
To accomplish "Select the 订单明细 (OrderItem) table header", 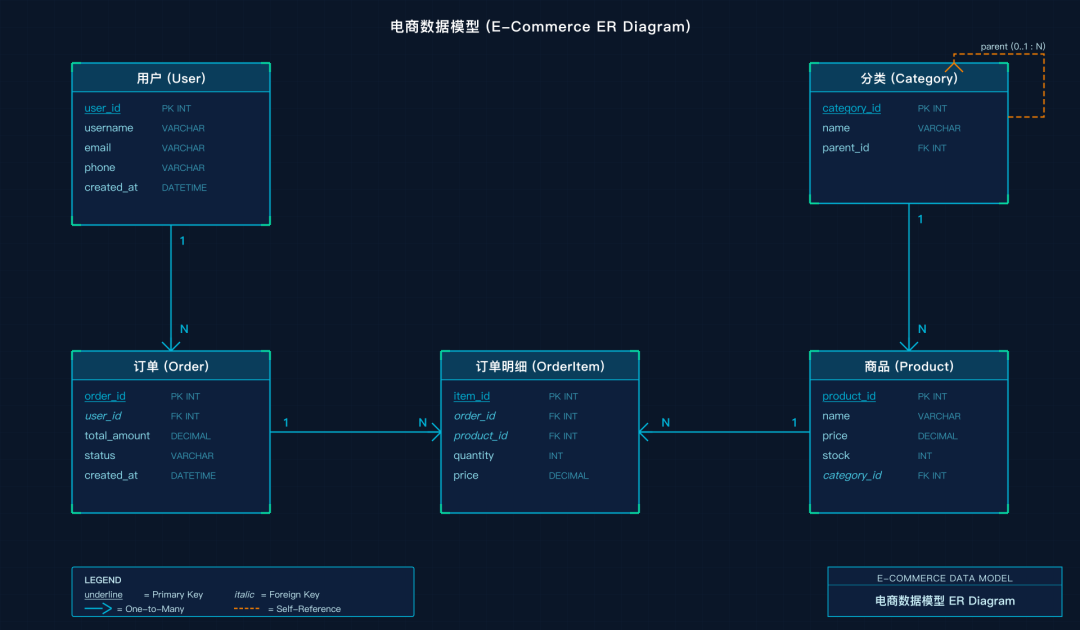I will click(x=540, y=366).
